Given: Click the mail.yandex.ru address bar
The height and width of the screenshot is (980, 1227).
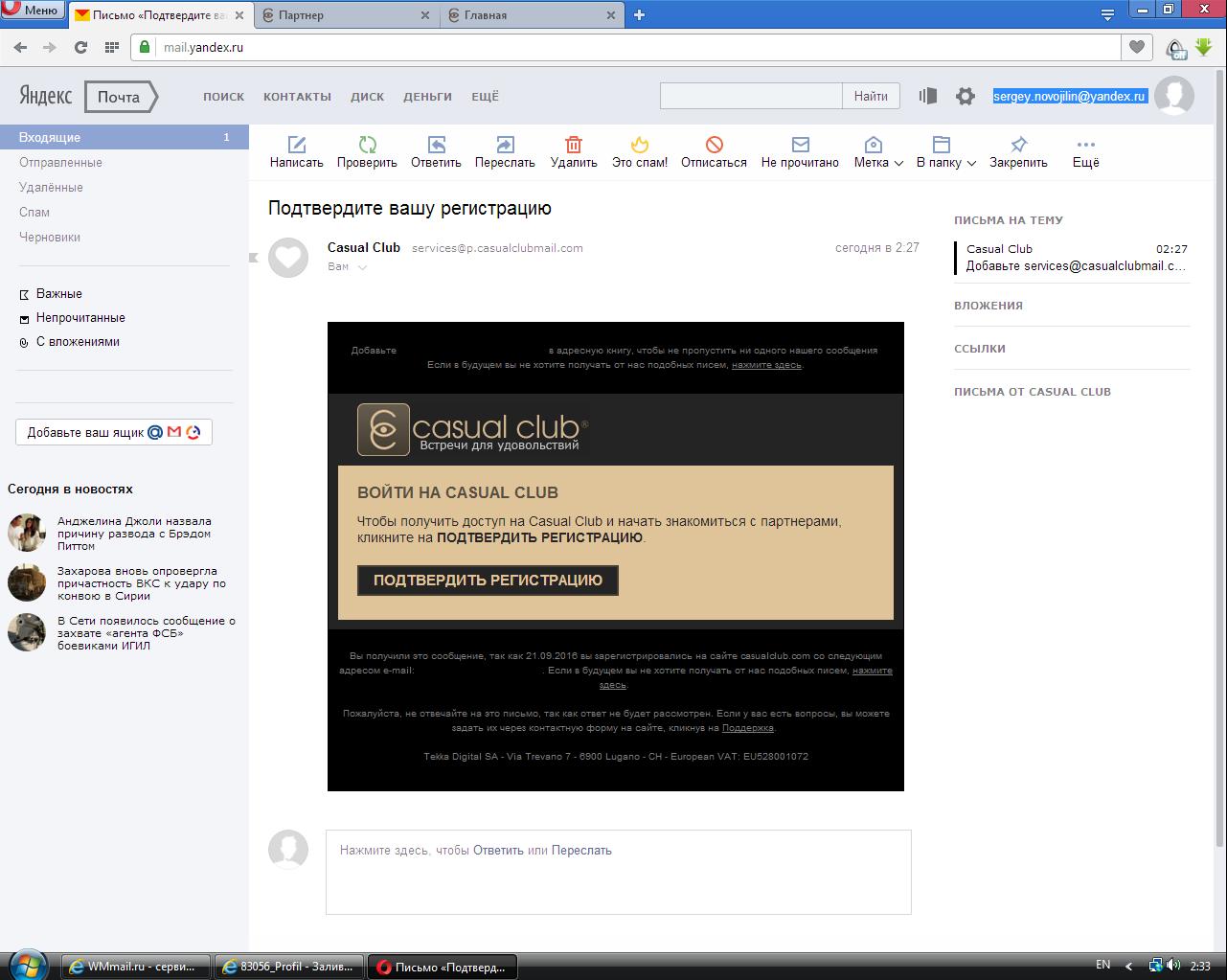Looking at the screenshot, I should [x=626, y=47].
